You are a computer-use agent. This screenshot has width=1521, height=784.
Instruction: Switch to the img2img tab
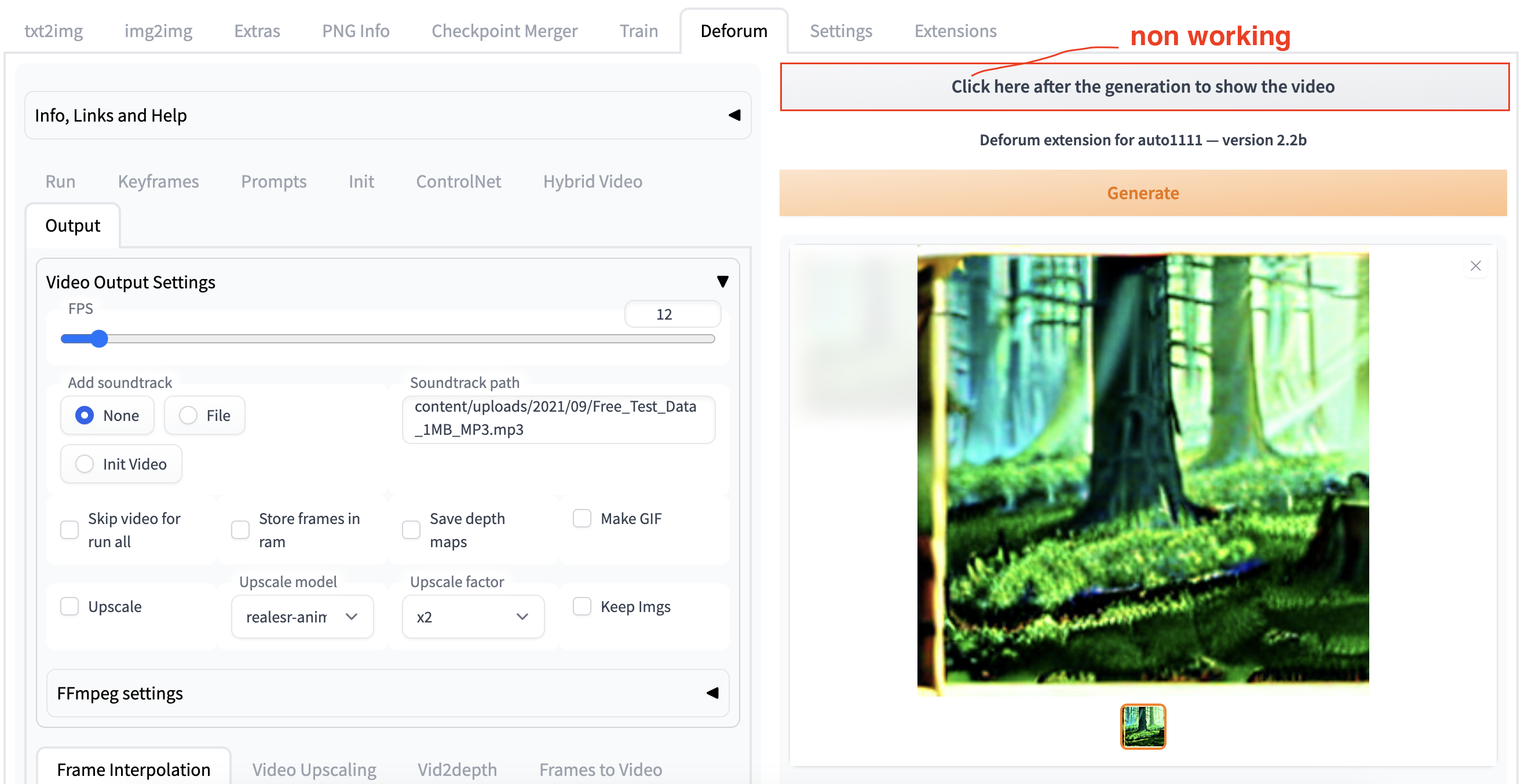click(x=158, y=31)
